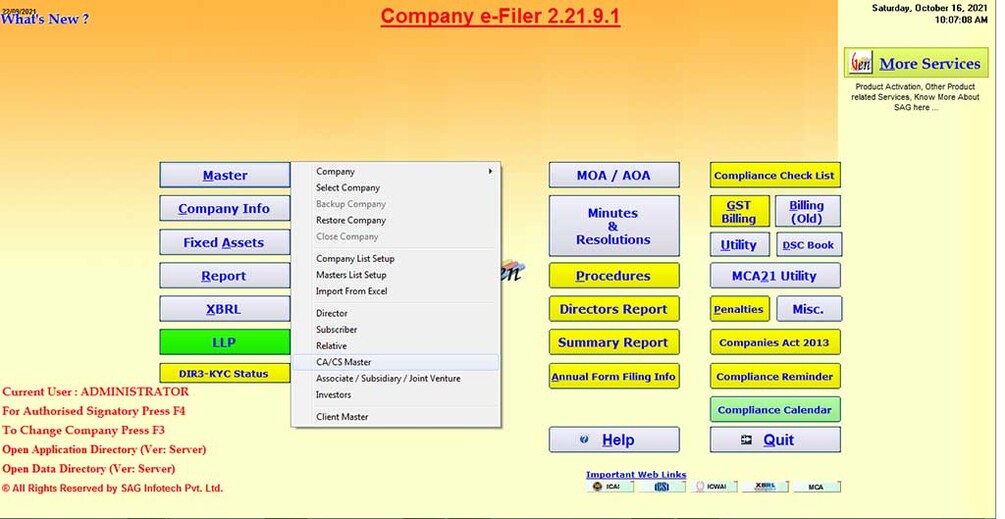This screenshot has width=1005, height=519.
Task: Click the Report button
Action: (x=225, y=276)
